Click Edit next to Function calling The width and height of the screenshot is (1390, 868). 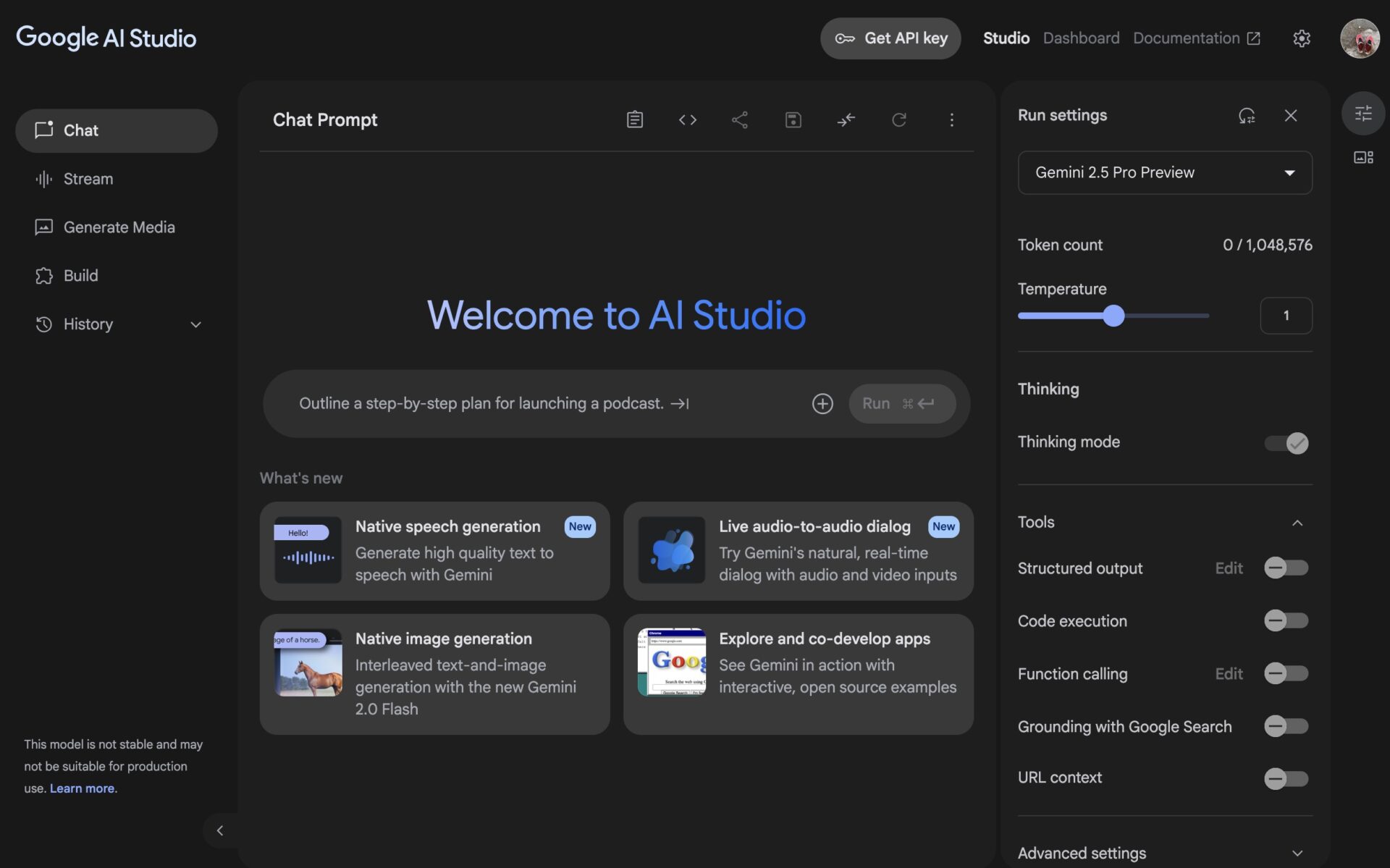(1229, 674)
